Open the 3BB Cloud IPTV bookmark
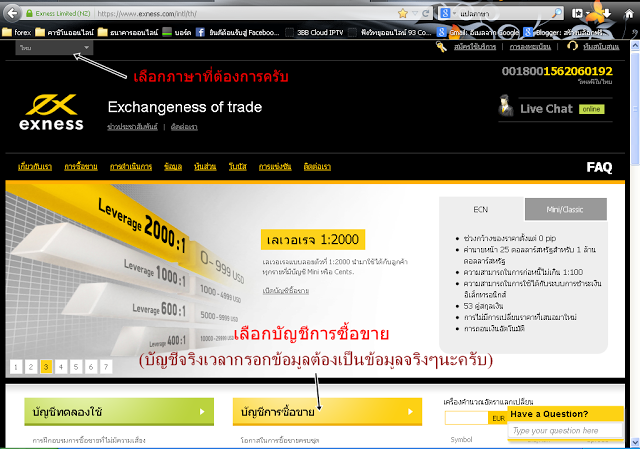Image resolution: width=640 pixels, height=449 pixels. pyautogui.click(x=314, y=32)
